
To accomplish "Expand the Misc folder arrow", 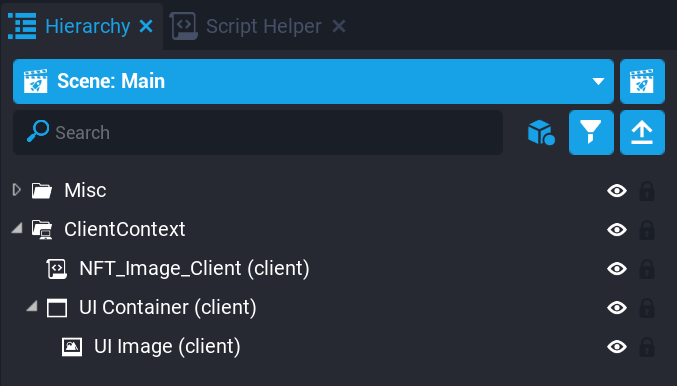I will click(17, 190).
